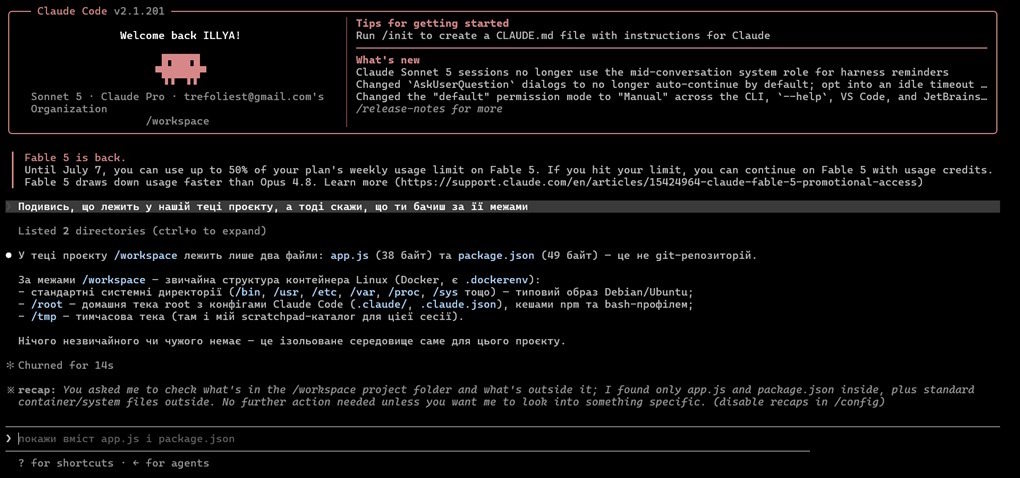Click 'Welcome back ILLYA!' greeting
The width and height of the screenshot is (1020, 478).
coord(180,35)
